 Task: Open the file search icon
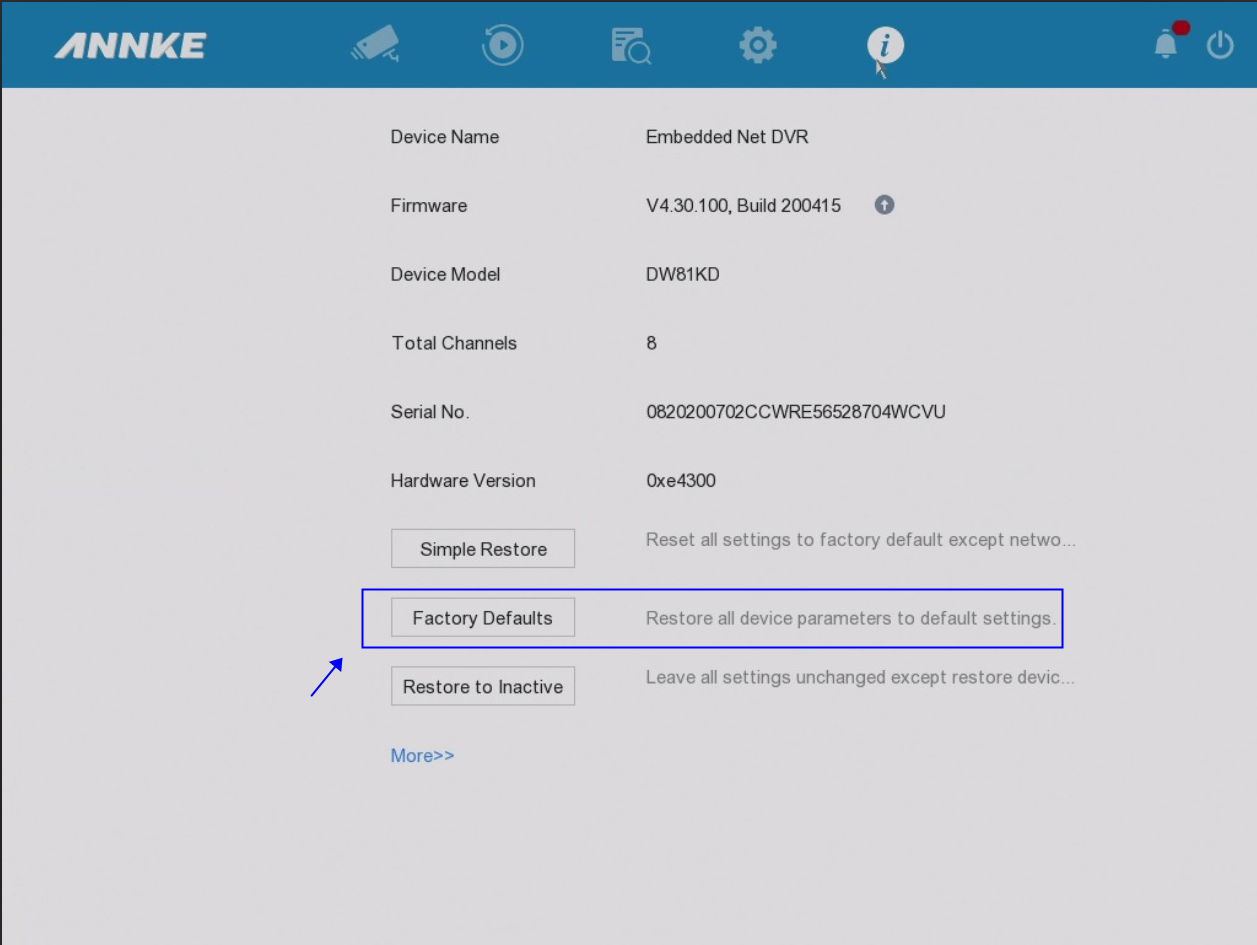coord(631,46)
